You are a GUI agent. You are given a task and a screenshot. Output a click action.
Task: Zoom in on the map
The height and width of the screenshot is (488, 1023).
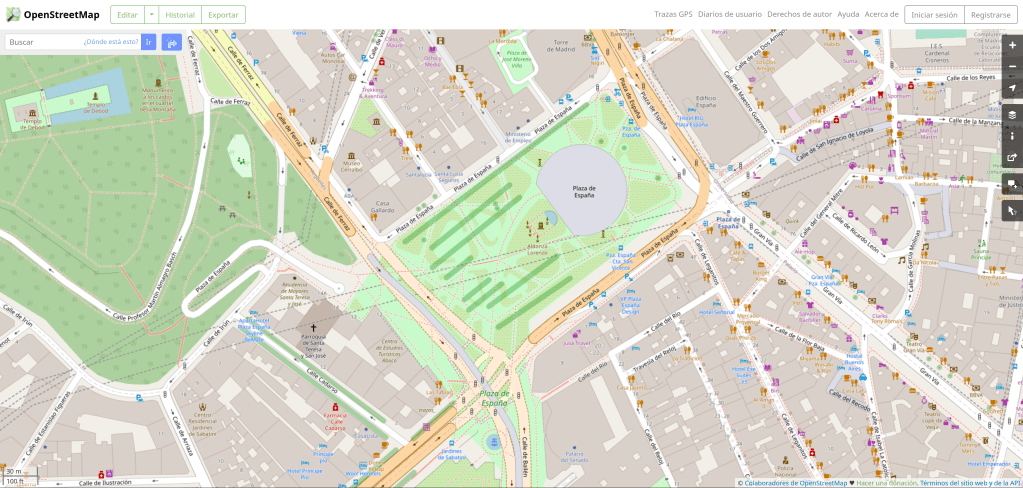(x=1012, y=45)
